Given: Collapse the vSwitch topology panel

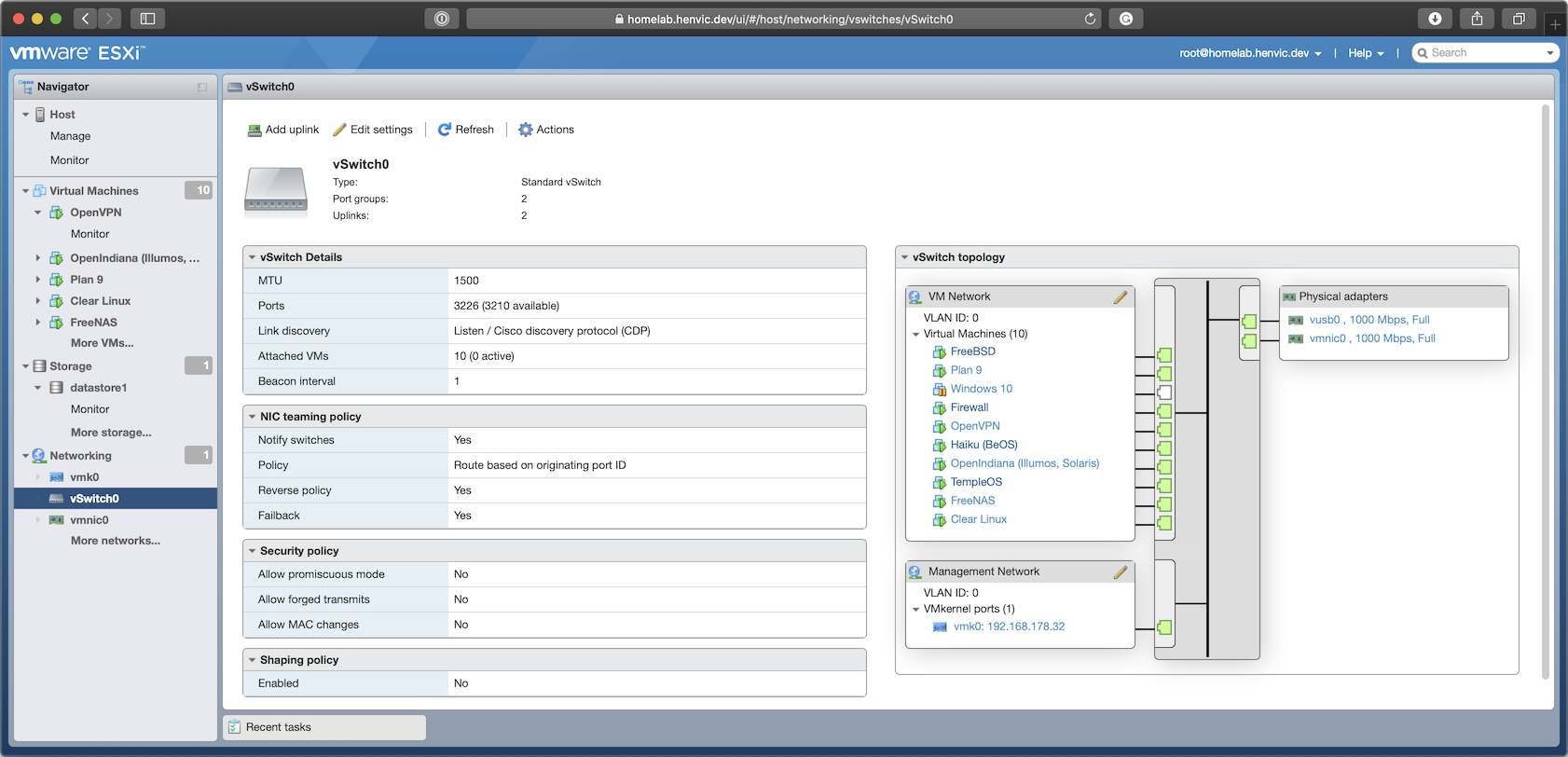Looking at the screenshot, I should point(904,257).
